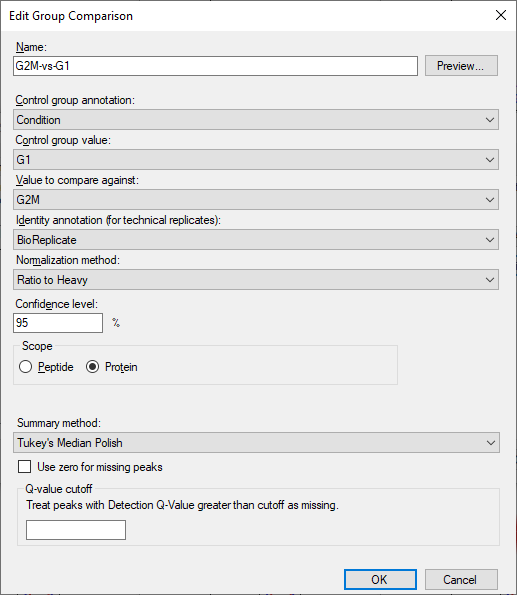Close the Edit Group Comparison dialog

501,16
